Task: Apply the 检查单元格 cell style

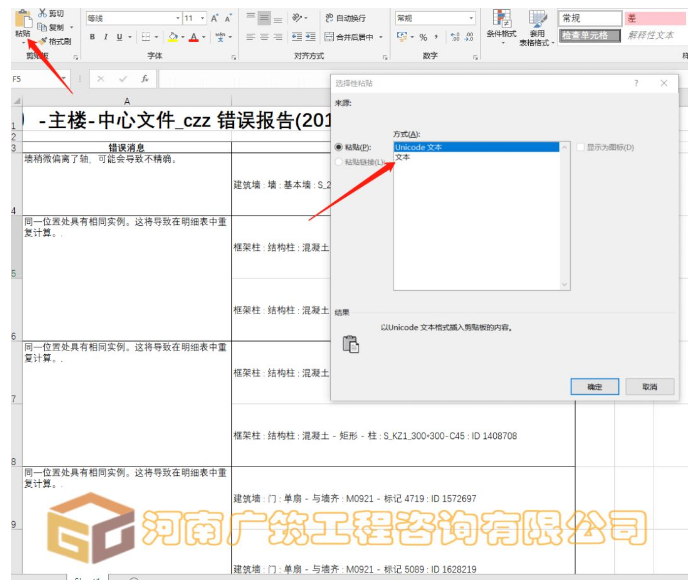Action: coord(590,35)
